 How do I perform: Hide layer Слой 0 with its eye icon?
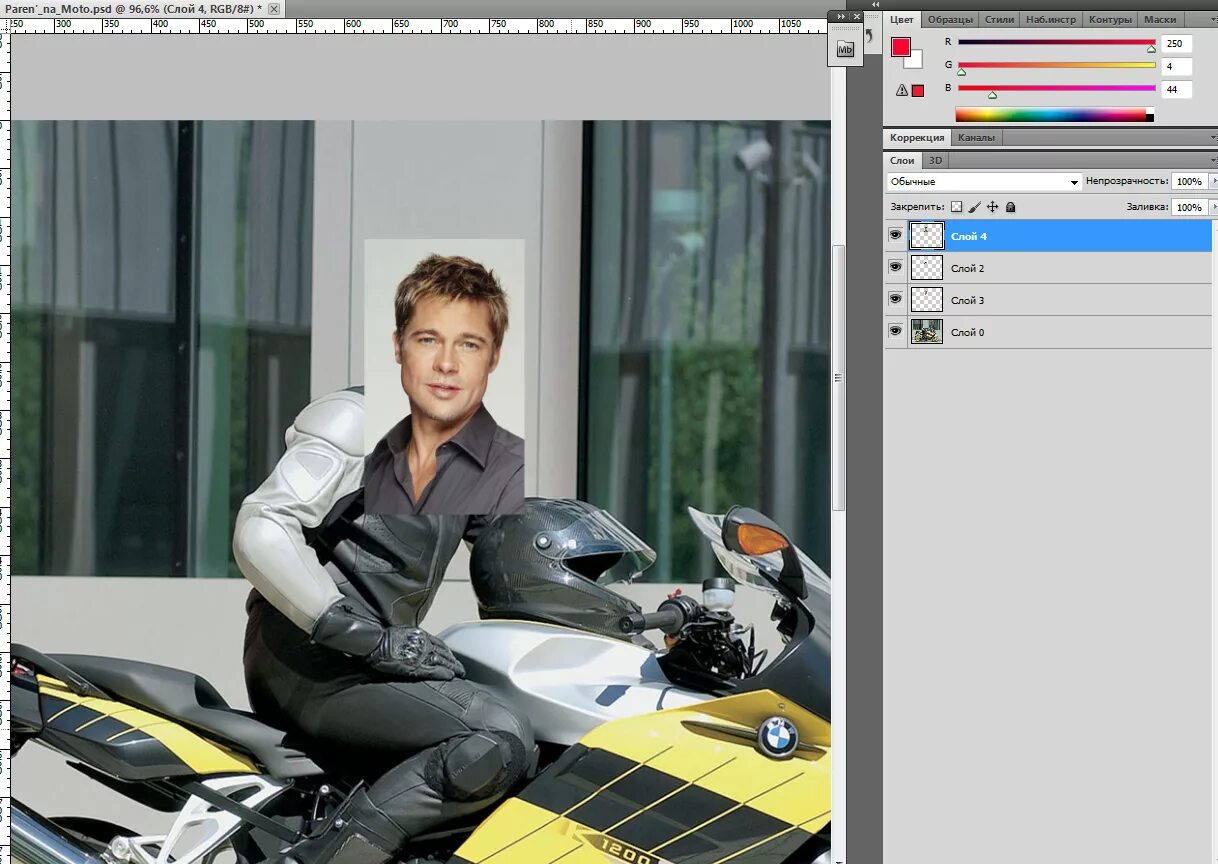tap(895, 331)
